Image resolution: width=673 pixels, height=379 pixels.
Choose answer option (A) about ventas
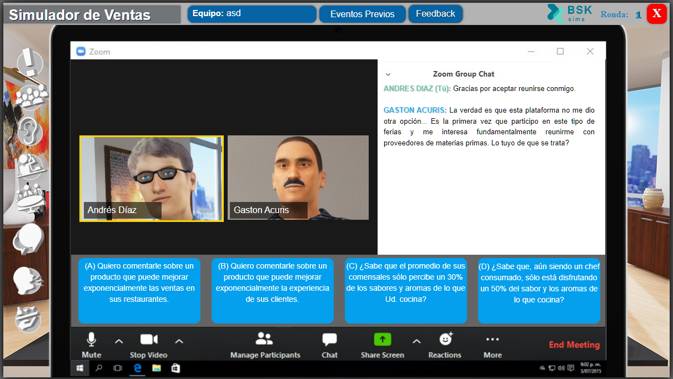(x=139, y=290)
